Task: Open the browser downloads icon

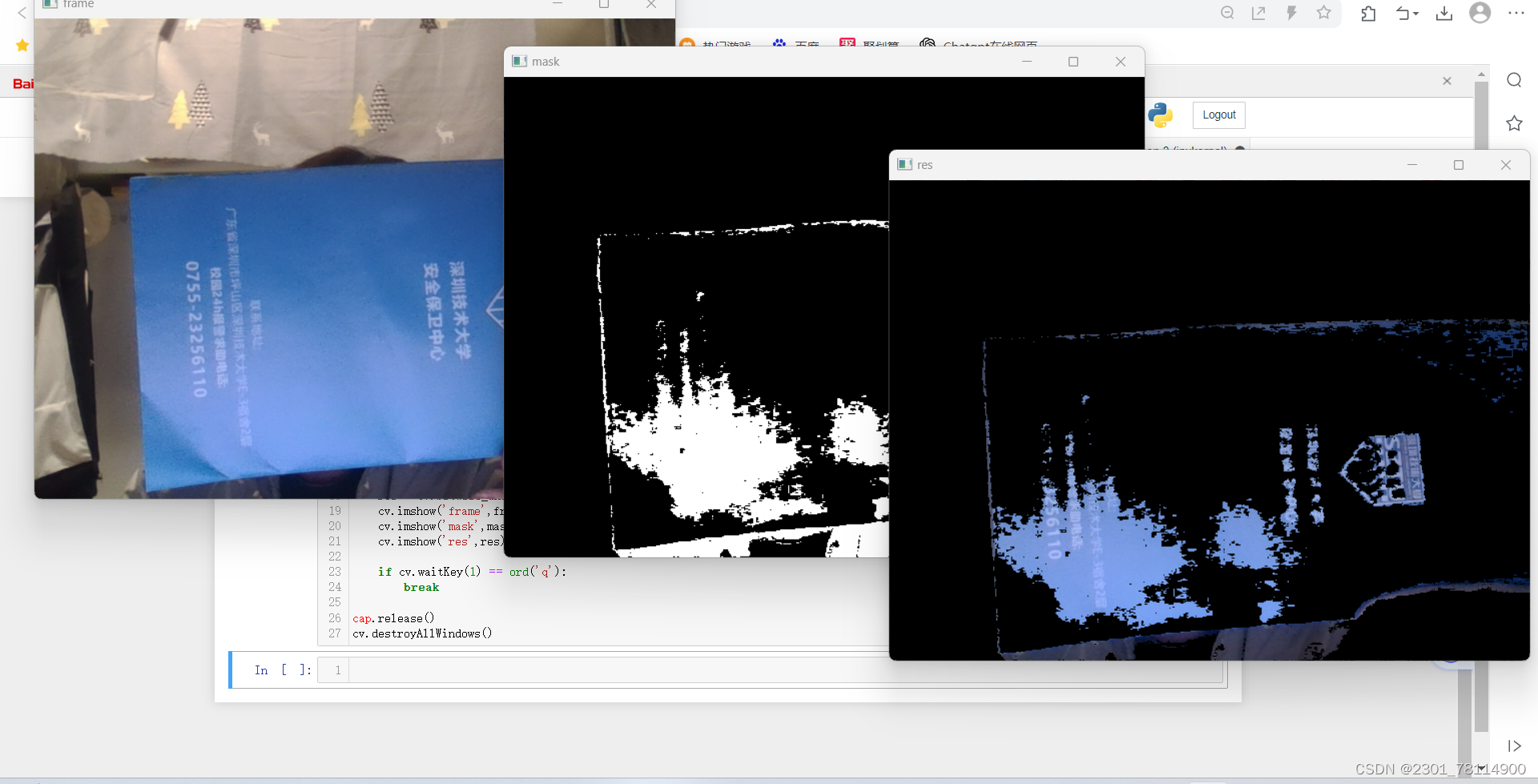Action: 1444,13
